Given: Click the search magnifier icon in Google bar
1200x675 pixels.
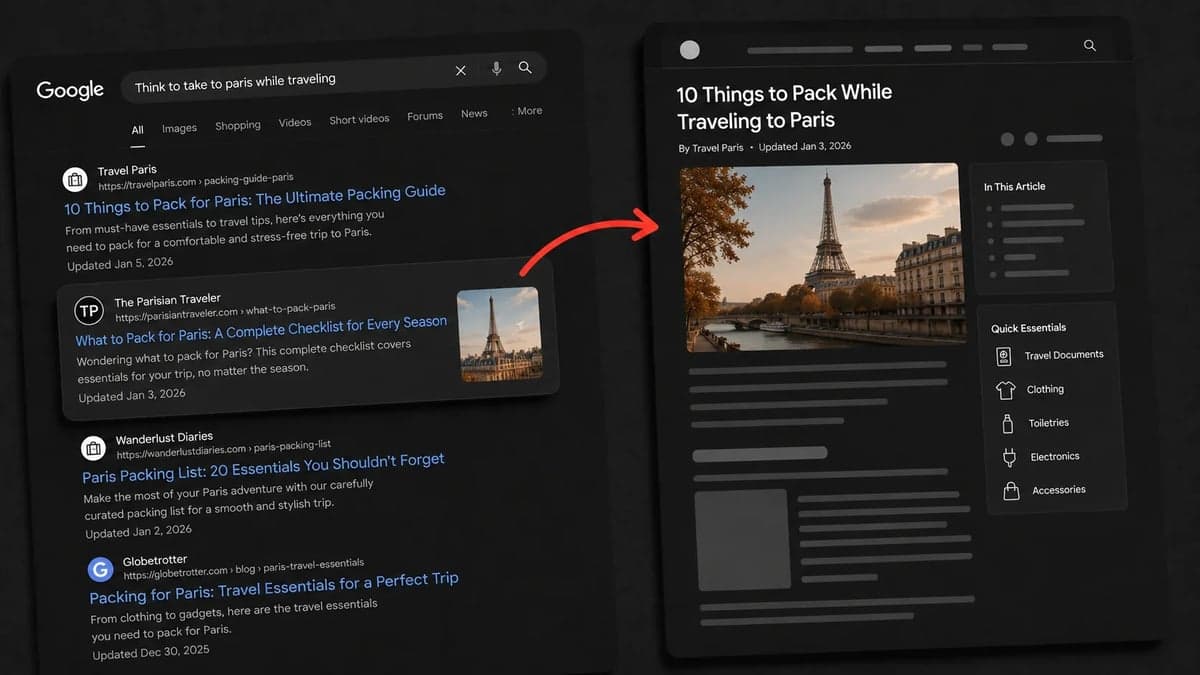Looking at the screenshot, I should 525,68.
